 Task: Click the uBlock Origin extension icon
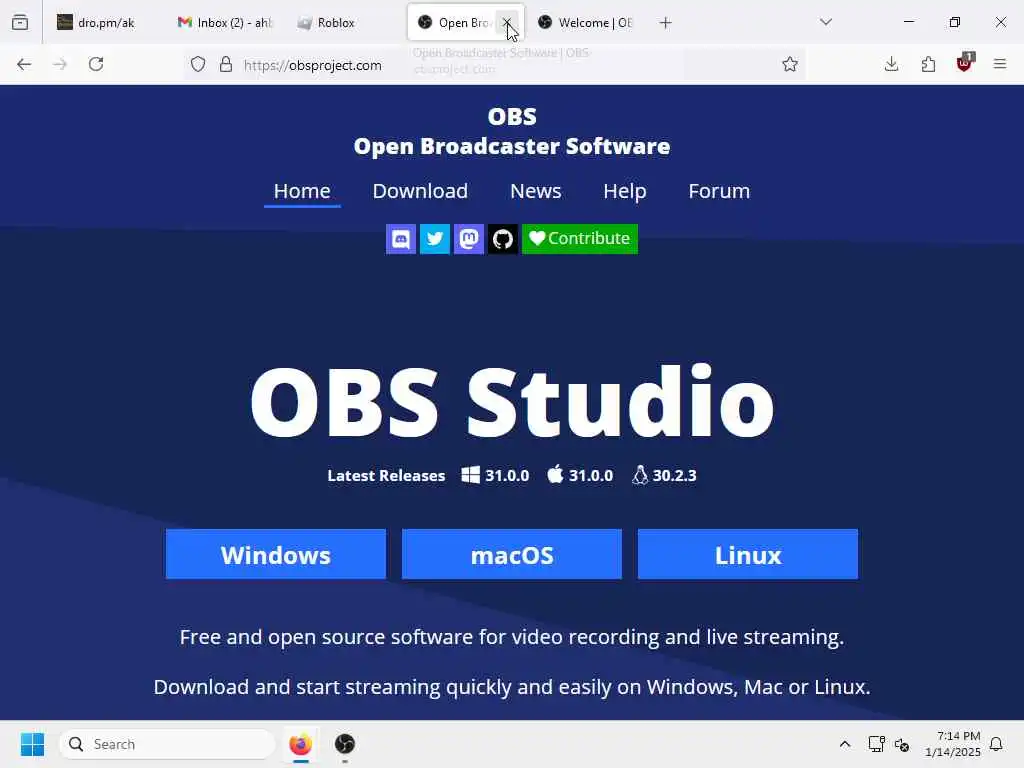pos(965,63)
